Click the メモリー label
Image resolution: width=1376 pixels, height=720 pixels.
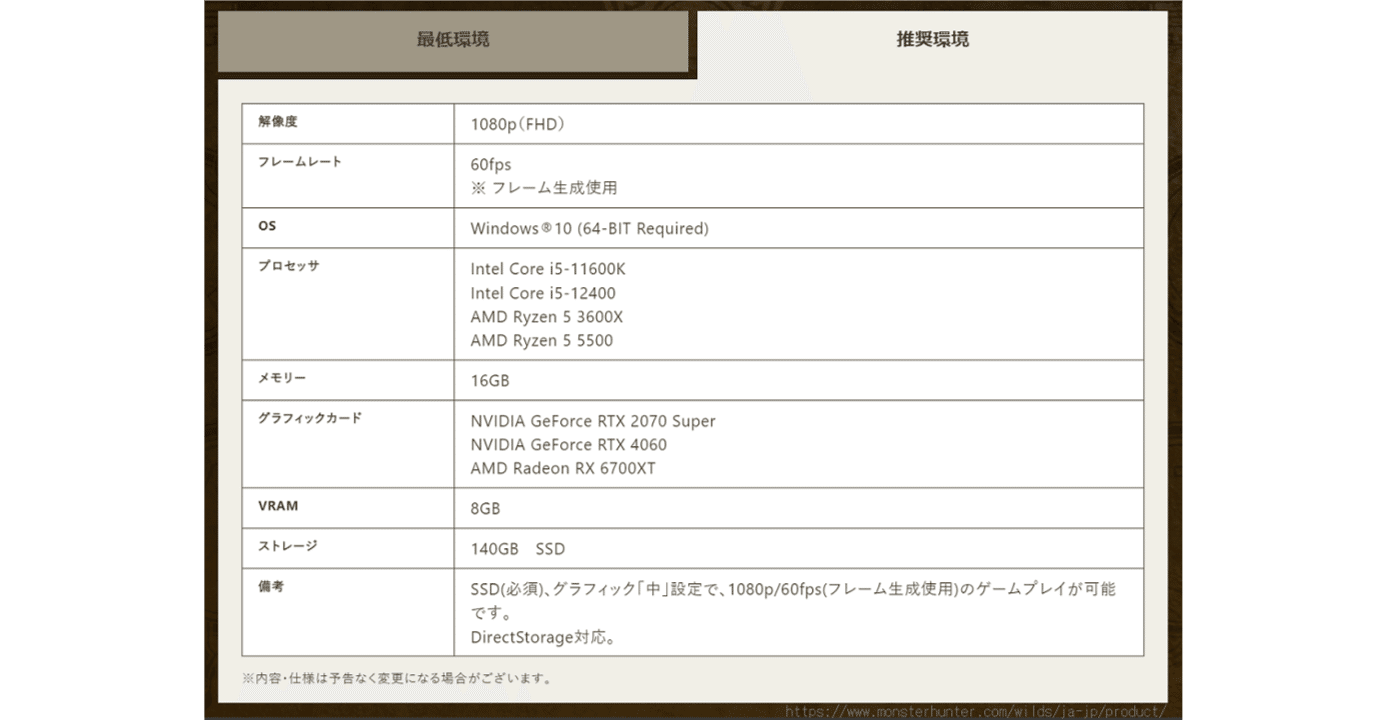coord(282,378)
